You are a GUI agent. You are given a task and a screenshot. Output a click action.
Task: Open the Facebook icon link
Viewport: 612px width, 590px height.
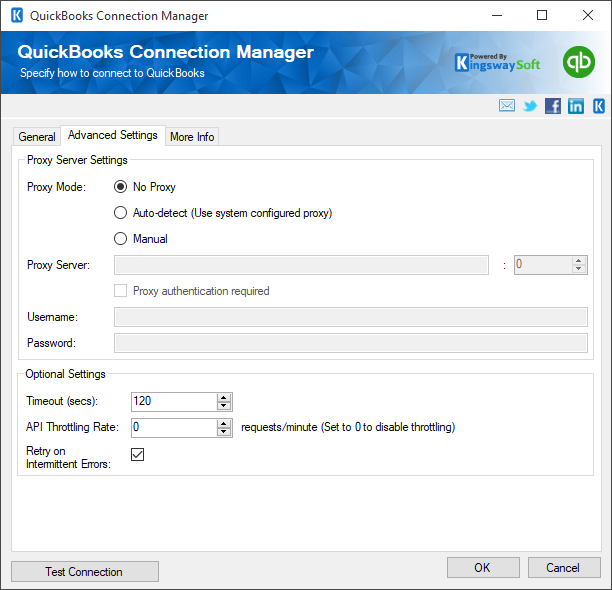553,106
